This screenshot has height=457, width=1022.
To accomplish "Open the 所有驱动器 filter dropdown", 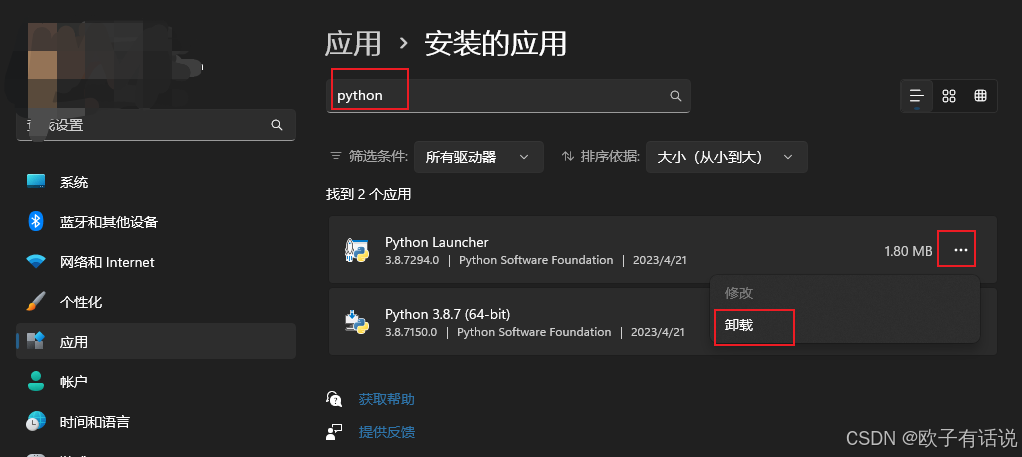I will coord(479,157).
